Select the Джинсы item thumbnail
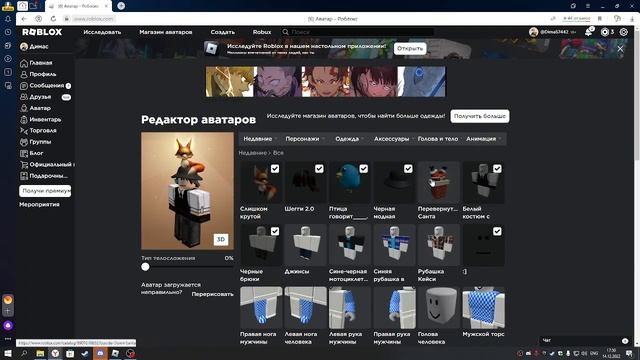 point(305,245)
